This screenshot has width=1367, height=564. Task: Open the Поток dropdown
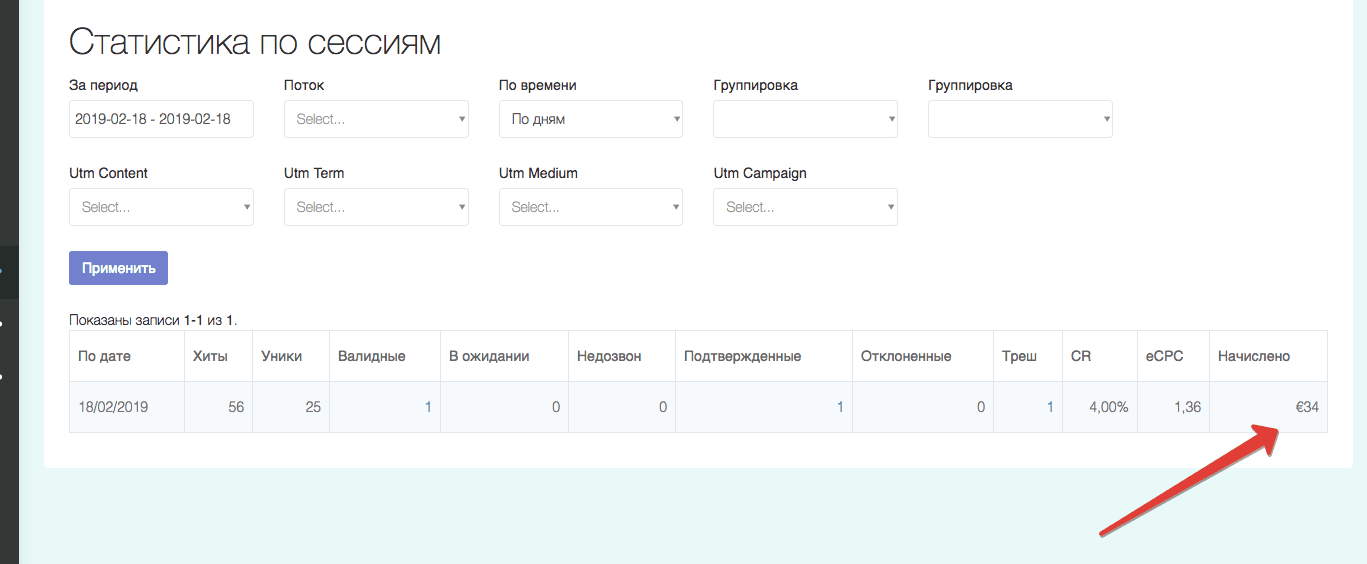pyautogui.click(x=376, y=119)
